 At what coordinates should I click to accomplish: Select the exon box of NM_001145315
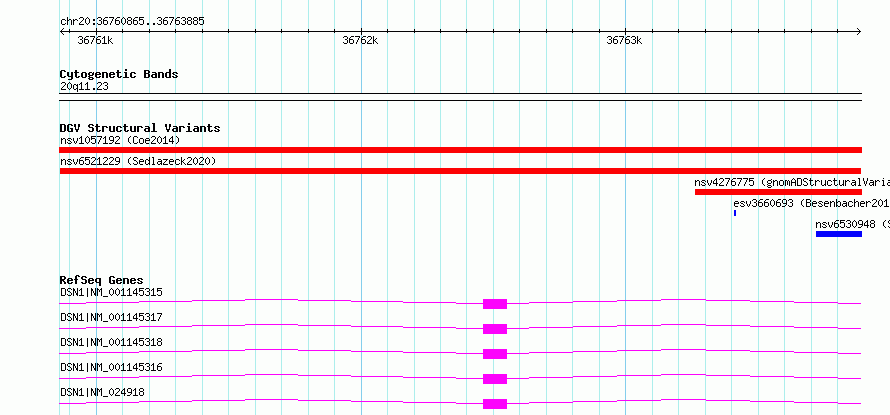click(495, 304)
